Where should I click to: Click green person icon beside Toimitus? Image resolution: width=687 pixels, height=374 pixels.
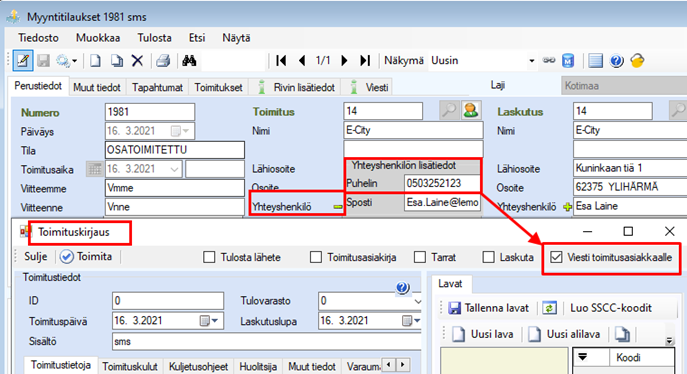point(471,110)
